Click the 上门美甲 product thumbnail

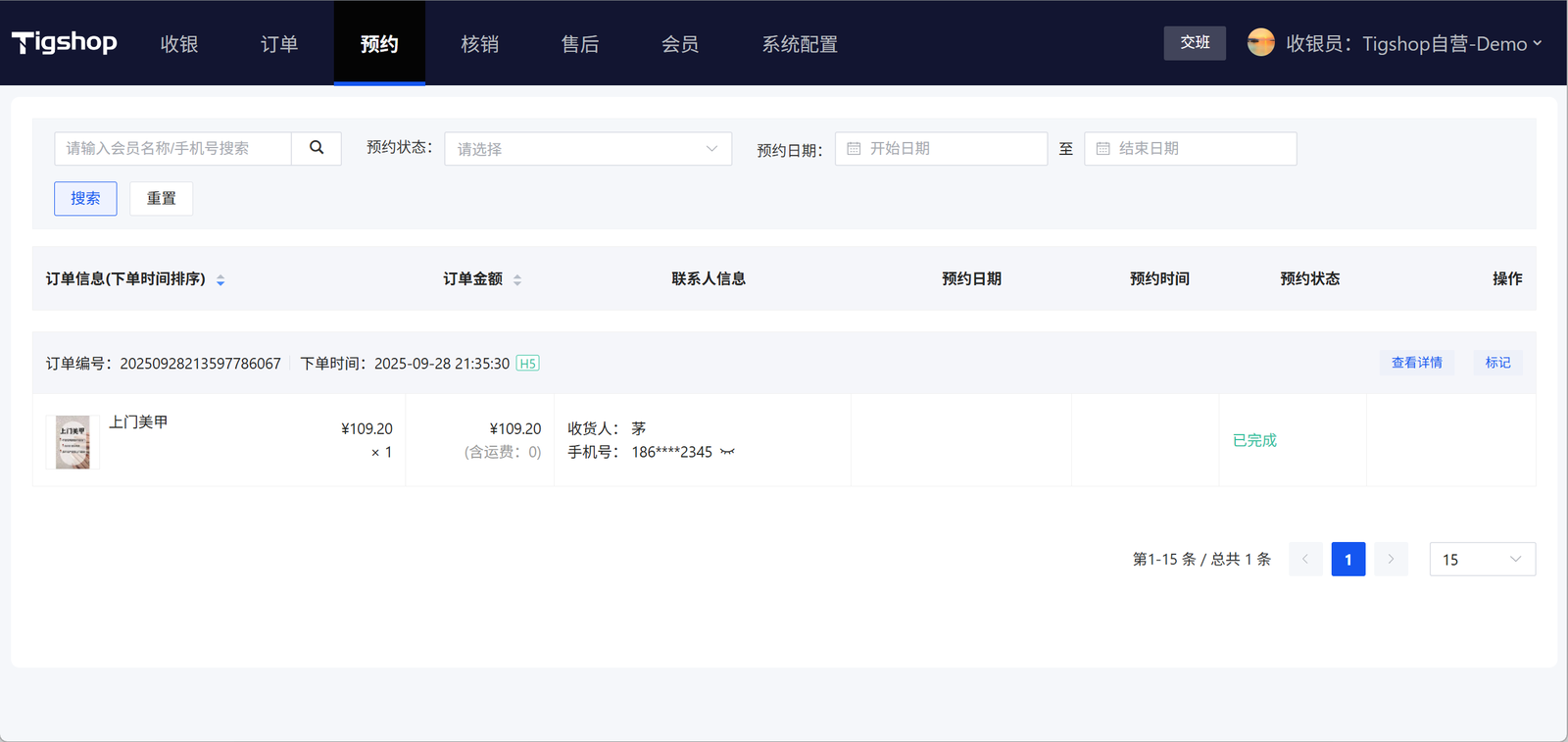pyautogui.click(x=73, y=442)
